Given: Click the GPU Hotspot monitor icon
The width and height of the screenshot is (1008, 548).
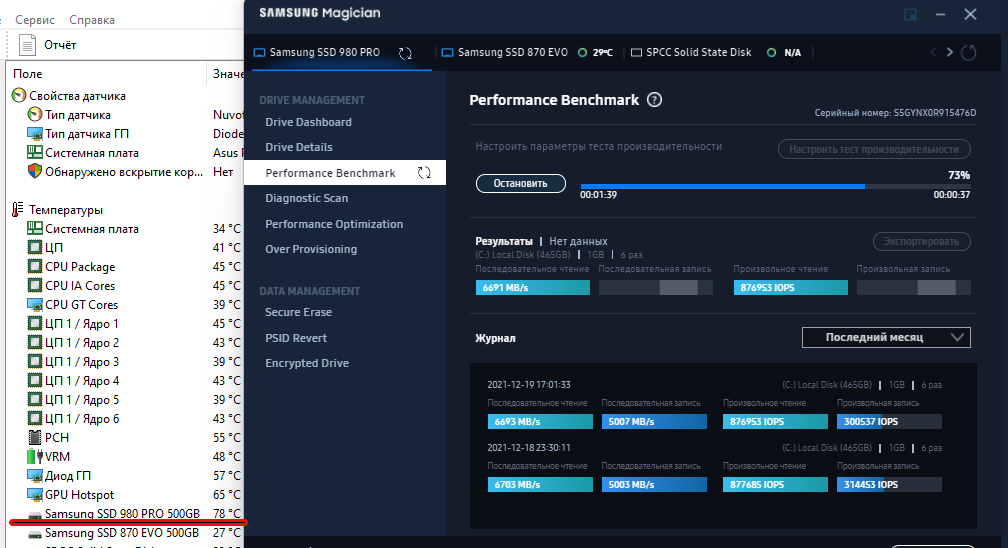Looking at the screenshot, I should [x=35, y=495].
